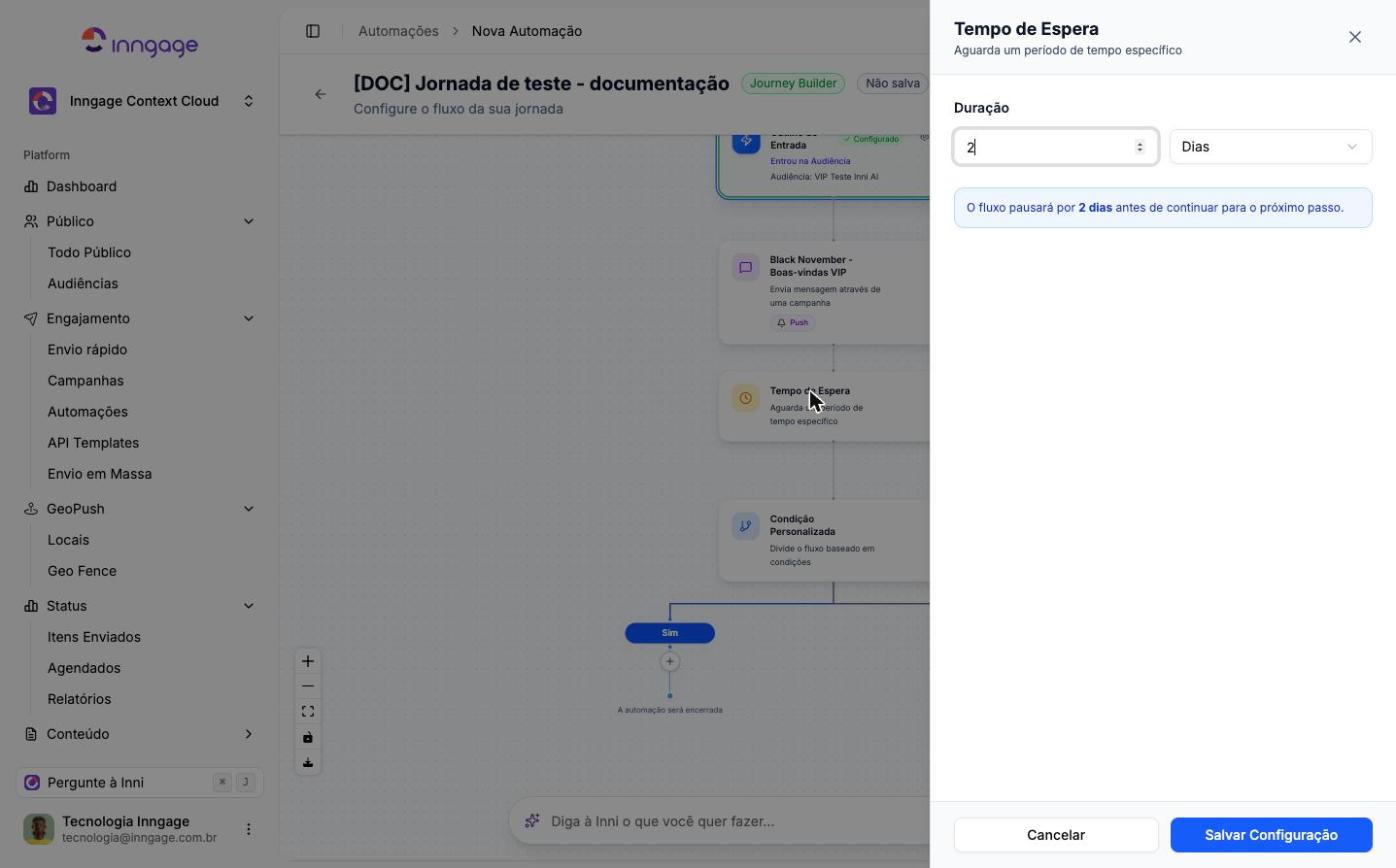Image resolution: width=1396 pixels, height=868 pixels.
Task: Focus the Duração number input
Action: tap(1056, 147)
